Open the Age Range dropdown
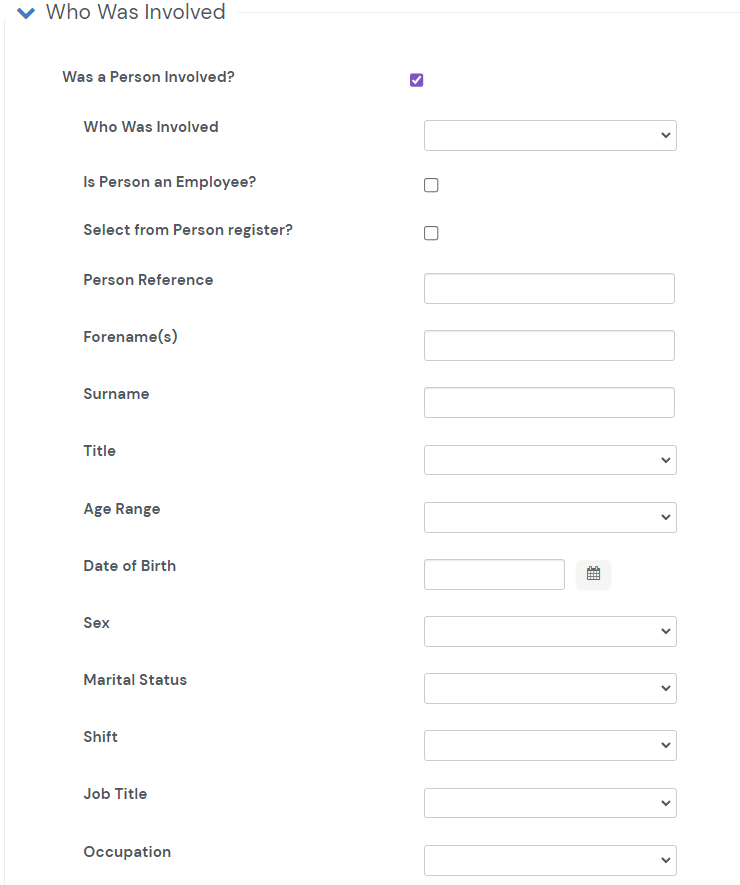 (x=550, y=517)
